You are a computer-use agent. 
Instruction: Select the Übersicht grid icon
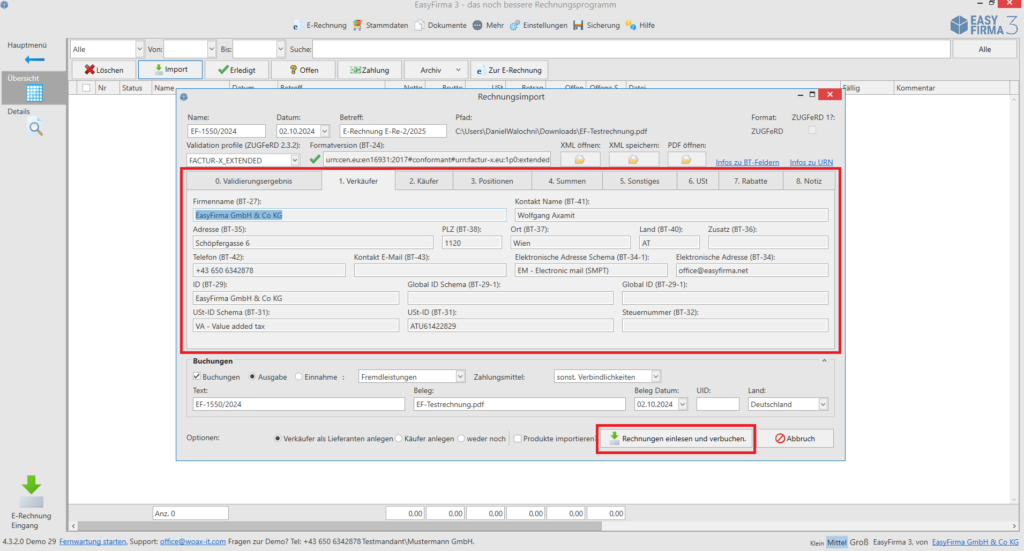click(x=34, y=93)
